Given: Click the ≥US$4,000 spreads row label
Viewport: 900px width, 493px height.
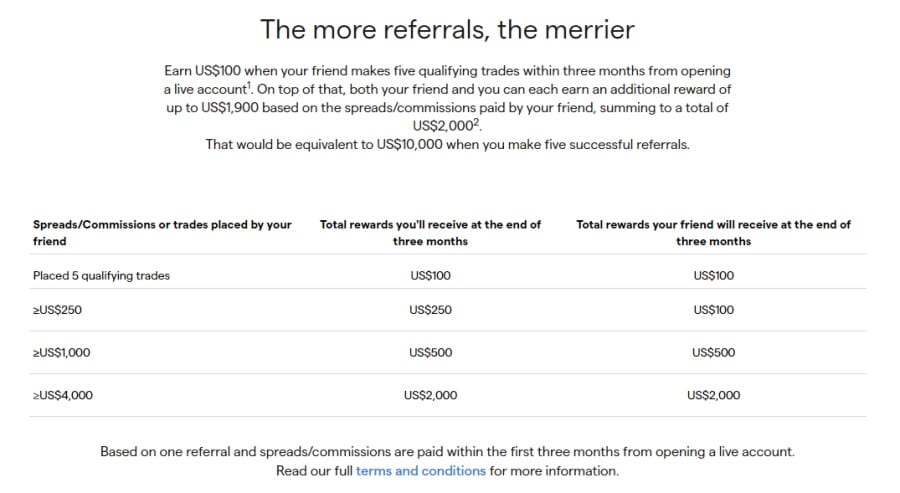Looking at the screenshot, I should [63, 395].
